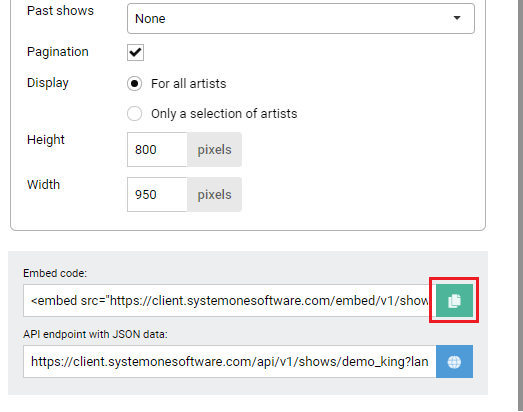Choose 'Only a selection of artists' radio
The height and width of the screenshot is (412, 523).
[x=134, y=114]
